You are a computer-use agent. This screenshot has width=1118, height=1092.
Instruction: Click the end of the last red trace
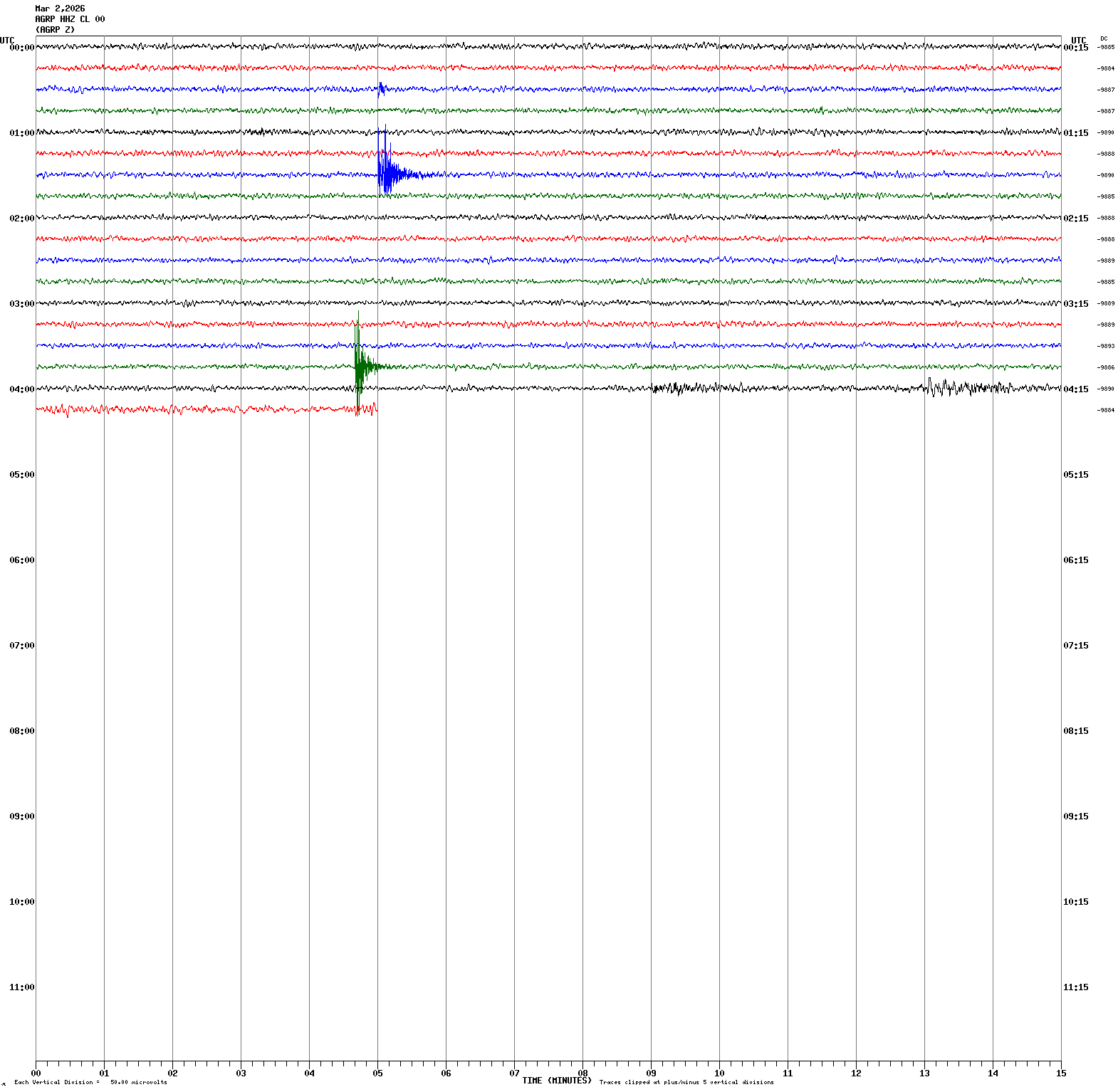[x=375, y=409]
